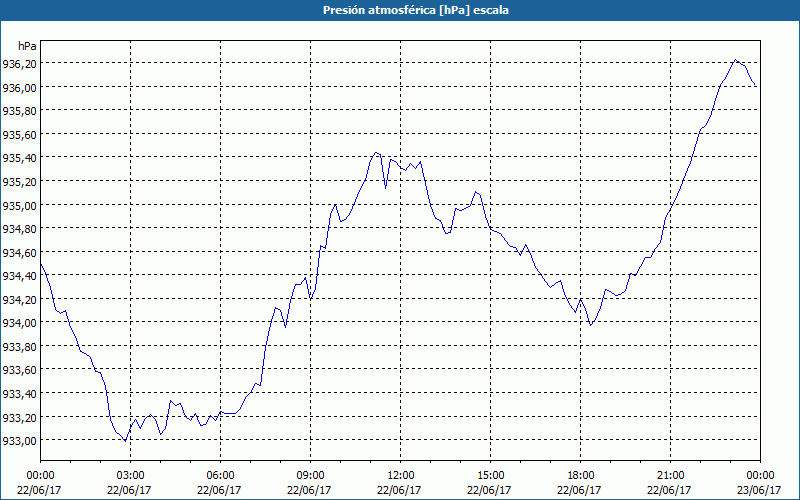Click the 22/06/17 date under 12:00
Viewport: 800px width, 500px height.
(400, 490)
